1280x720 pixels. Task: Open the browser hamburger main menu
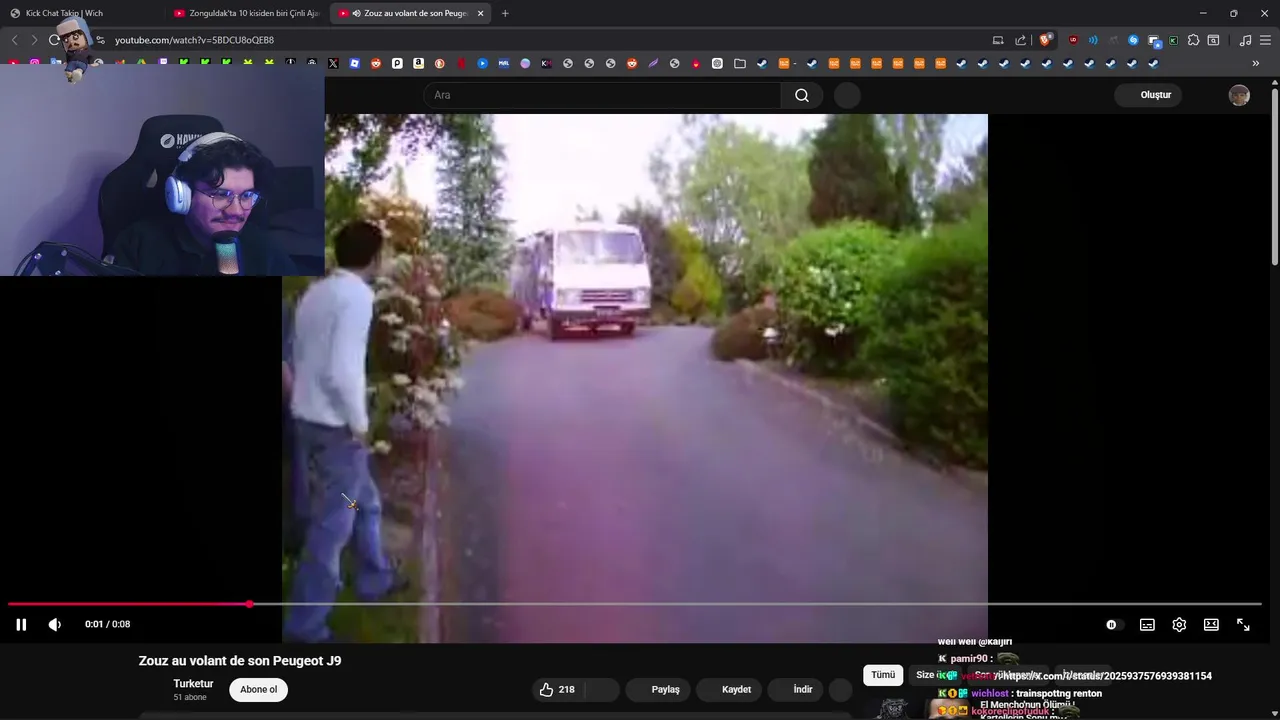[1265, 40]
